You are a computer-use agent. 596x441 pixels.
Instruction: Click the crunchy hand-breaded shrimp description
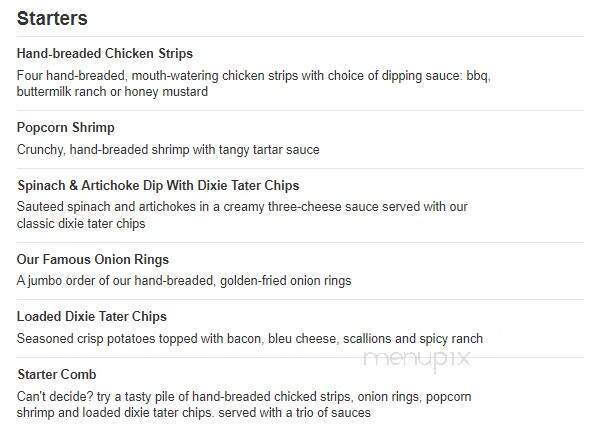point(168,149)
